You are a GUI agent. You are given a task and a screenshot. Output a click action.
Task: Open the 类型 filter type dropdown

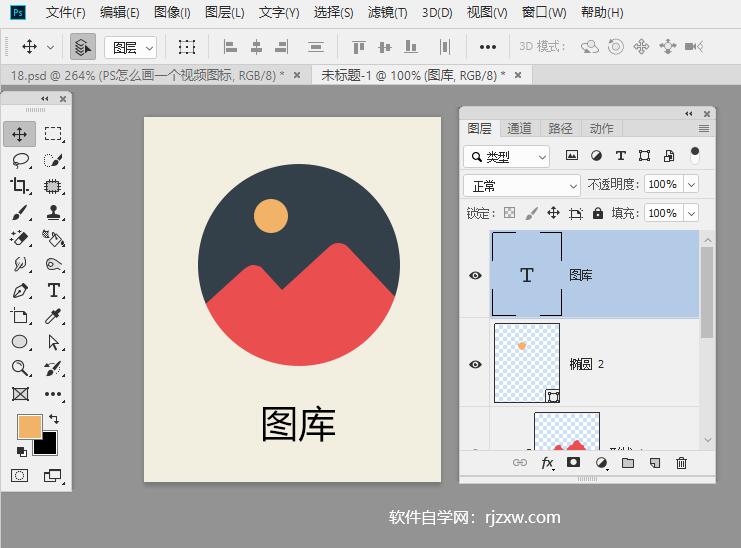click(x=507, y=157)
